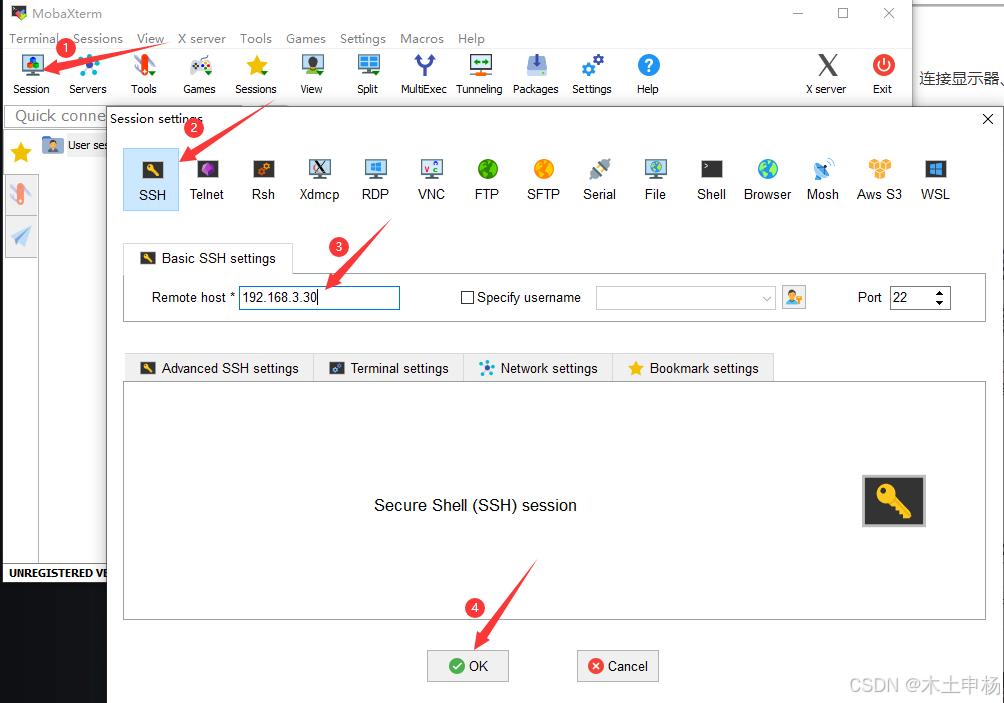The height and width of the screenshot is (703, 1004).
Task: Open the Help menu
Action: [x=471, y=38]
